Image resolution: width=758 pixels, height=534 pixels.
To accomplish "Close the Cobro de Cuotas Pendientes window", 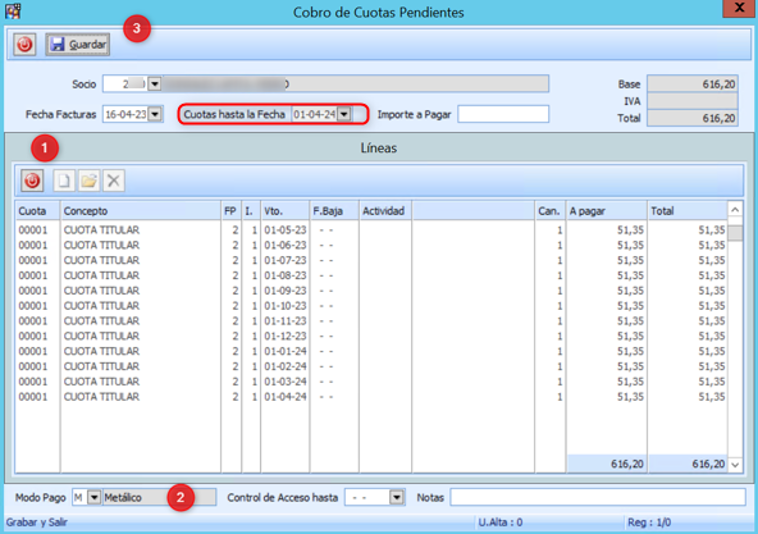I will (x=739, y=8).
